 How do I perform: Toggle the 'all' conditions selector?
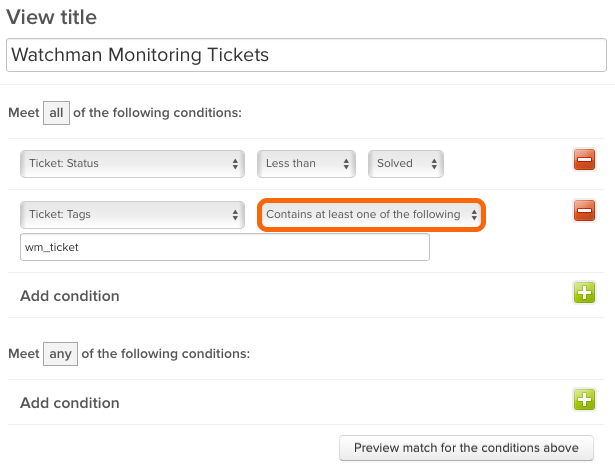[x=56, y=113]
